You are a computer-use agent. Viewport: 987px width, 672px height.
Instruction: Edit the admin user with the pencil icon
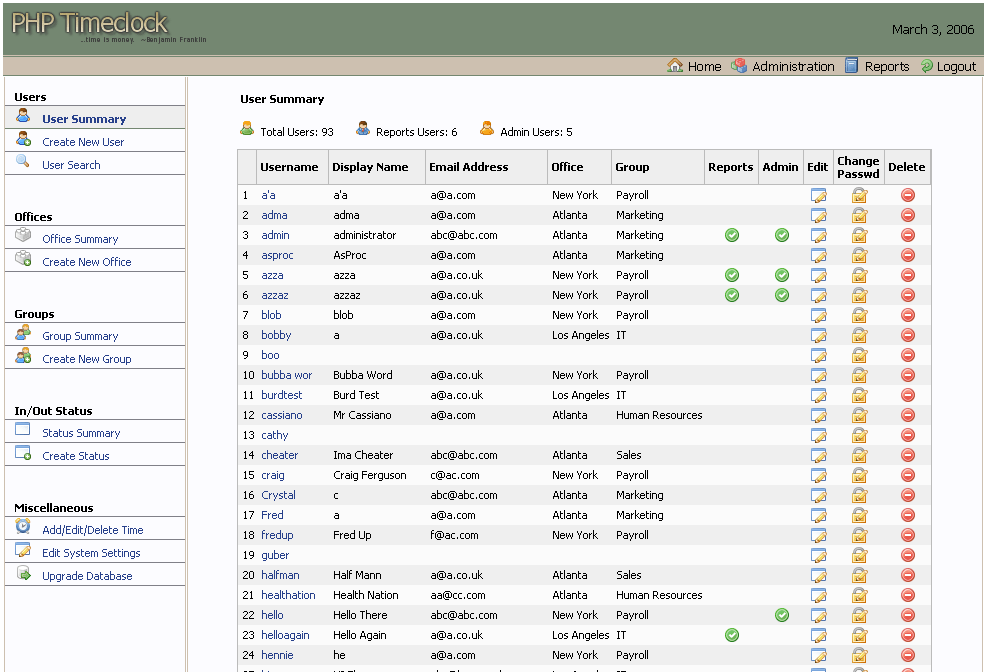coord(818,235)
